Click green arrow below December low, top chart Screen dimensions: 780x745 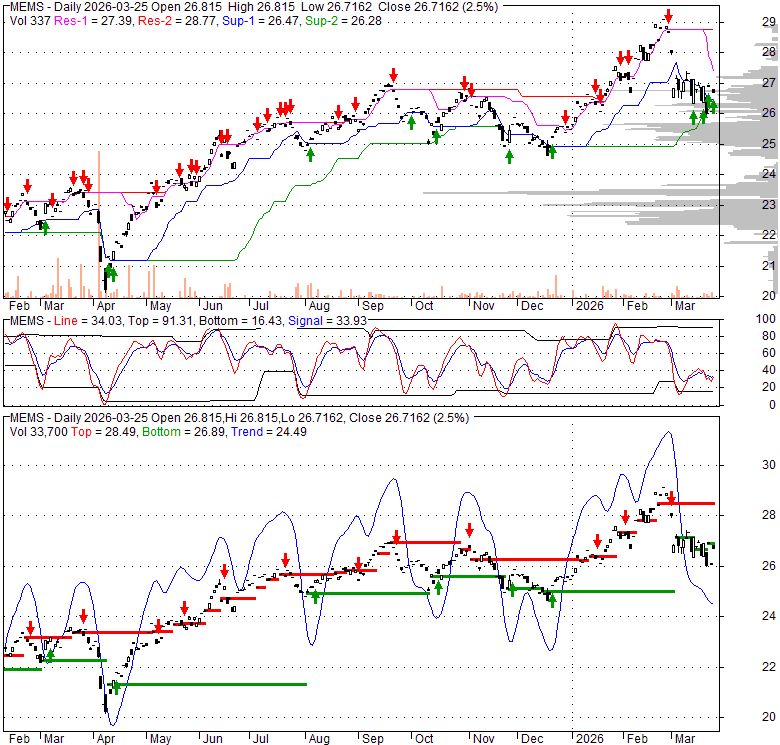click(551, 155)
